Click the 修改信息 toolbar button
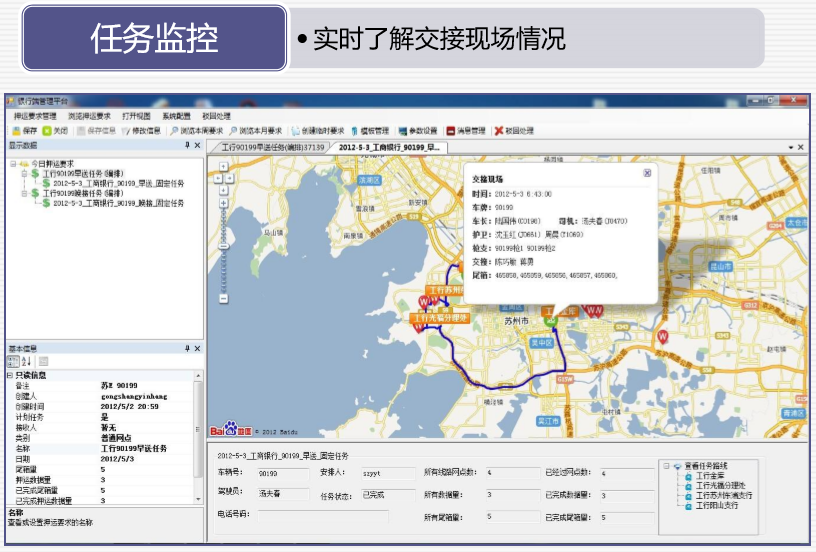816x552 pixels. 141,131
